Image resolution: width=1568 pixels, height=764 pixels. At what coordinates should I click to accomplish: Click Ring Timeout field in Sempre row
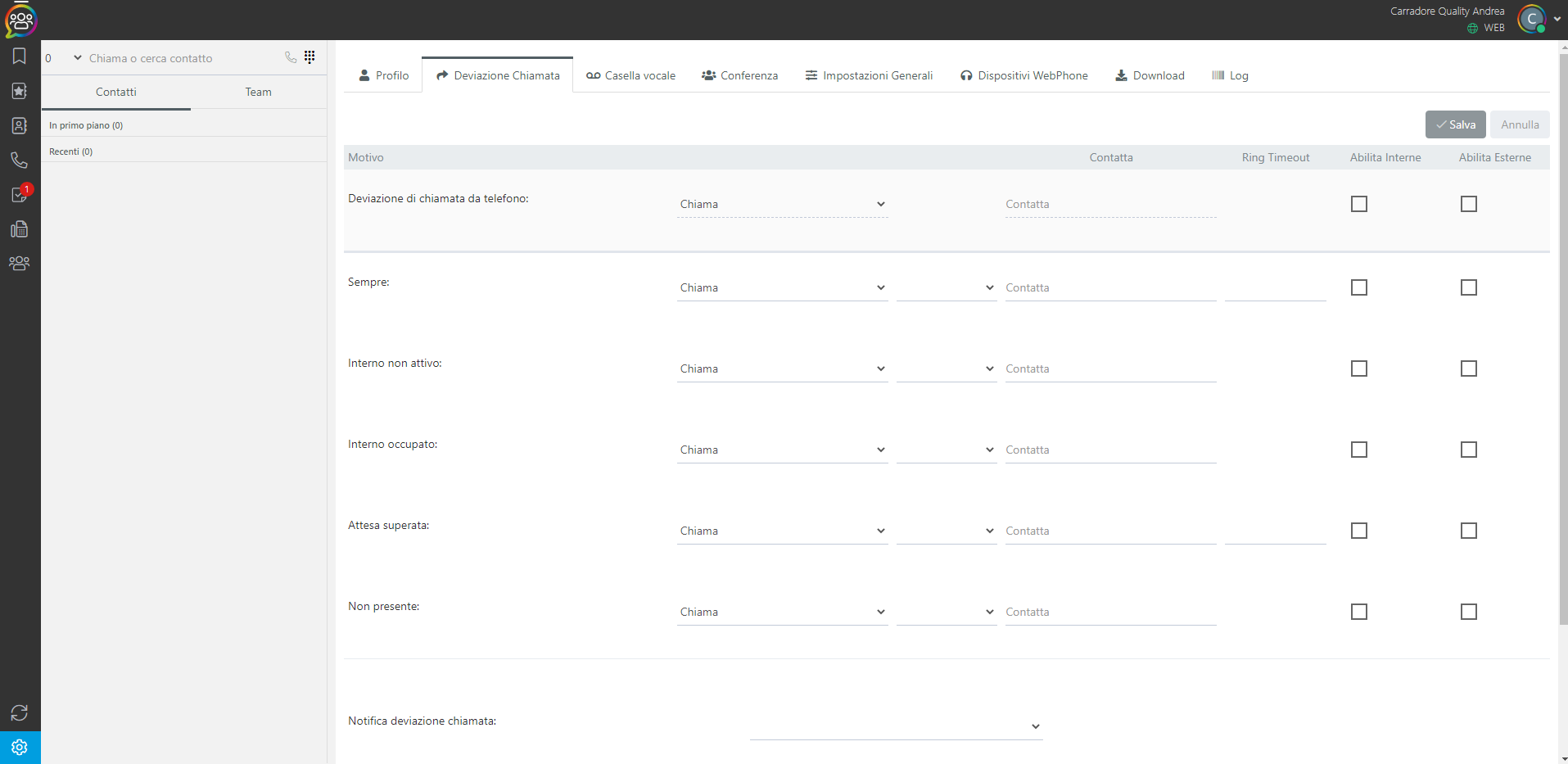point(1276,287)
